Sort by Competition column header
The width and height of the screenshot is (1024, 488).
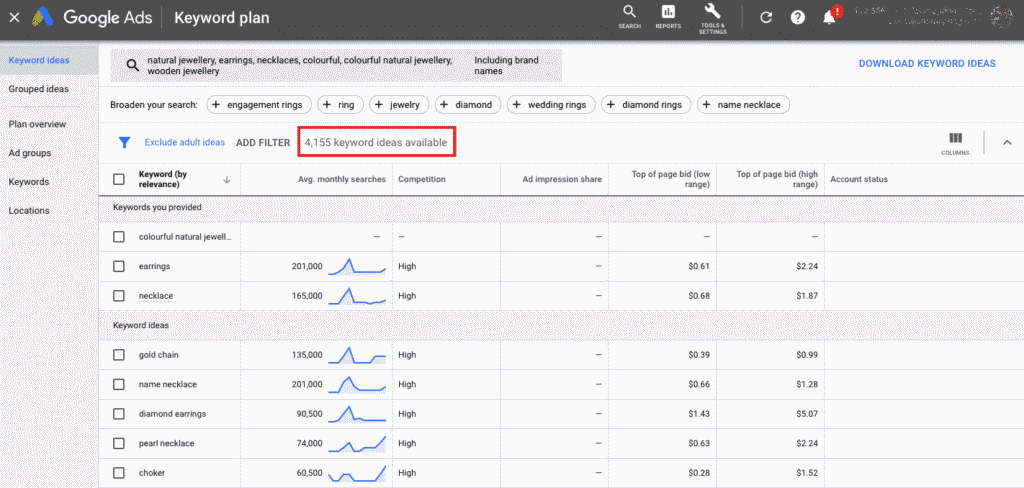pos(422,179)
